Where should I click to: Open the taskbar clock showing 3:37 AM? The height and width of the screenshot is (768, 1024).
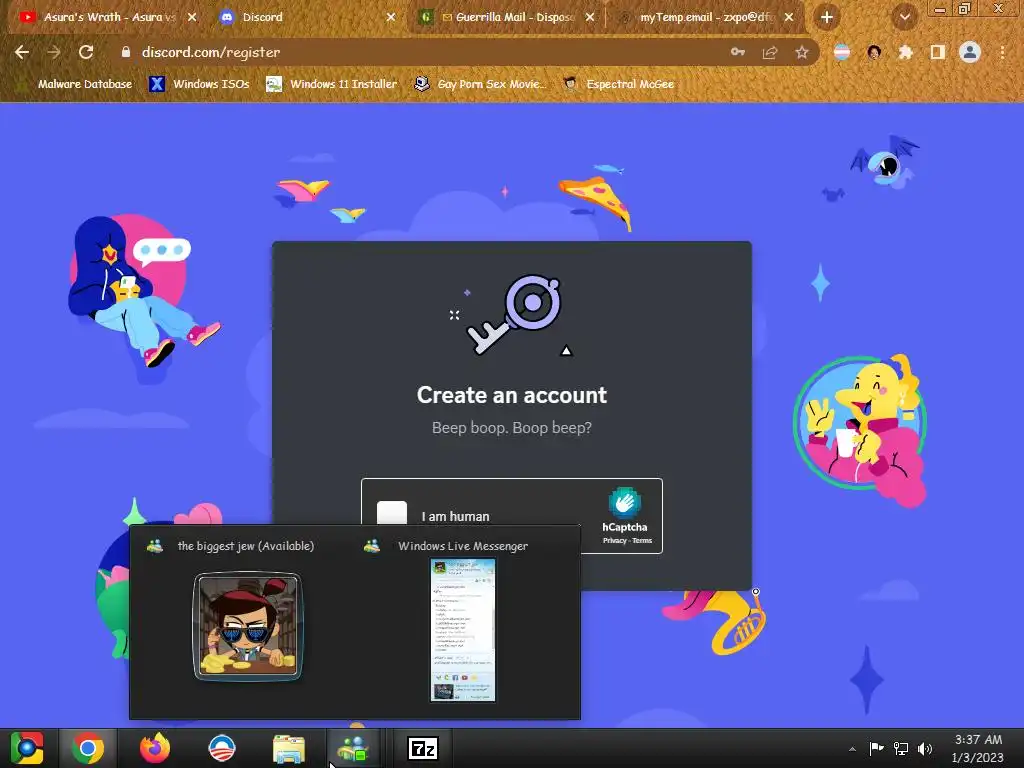point(978,748)
